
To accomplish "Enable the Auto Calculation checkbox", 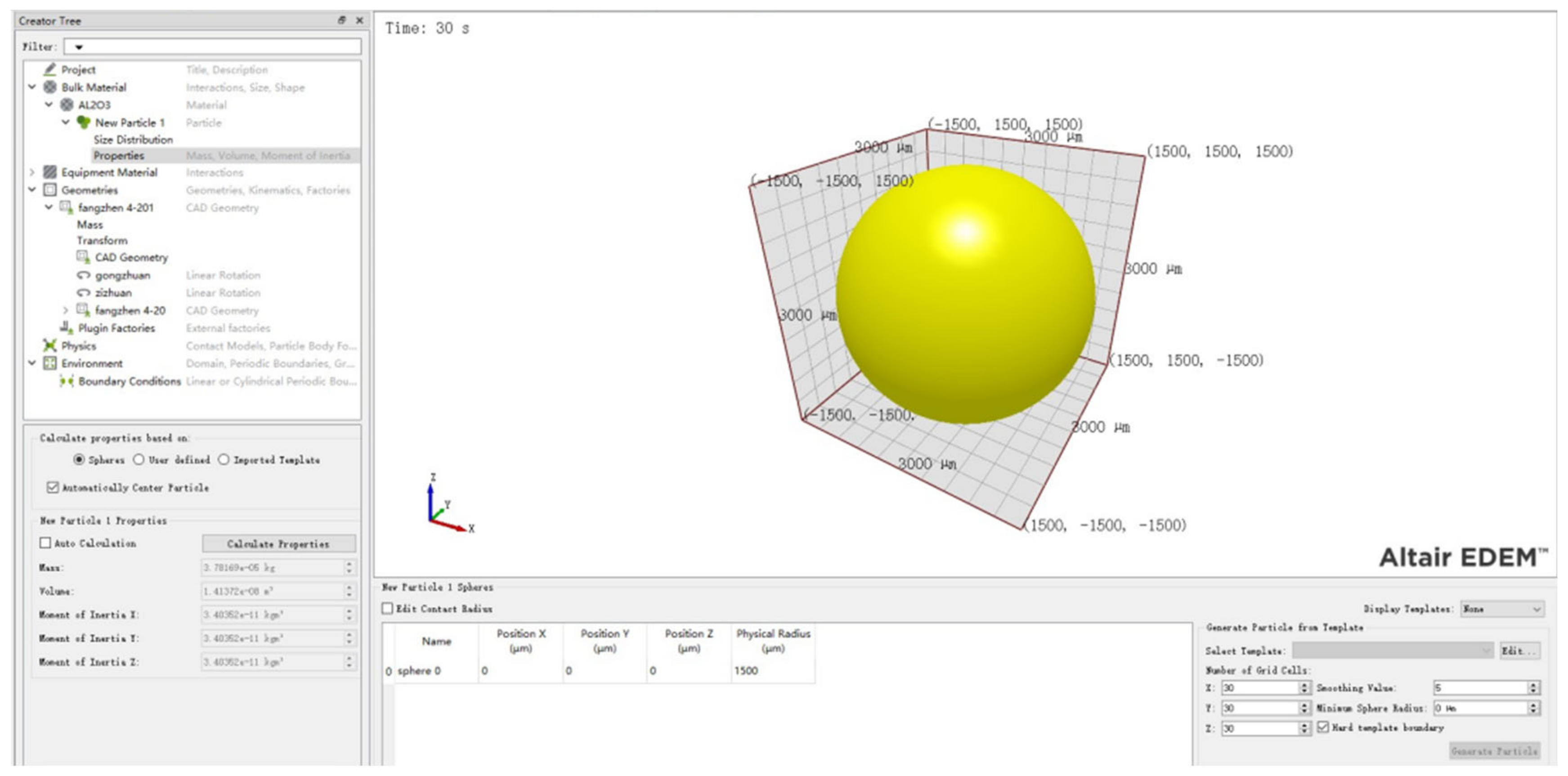I will point(45,543).
